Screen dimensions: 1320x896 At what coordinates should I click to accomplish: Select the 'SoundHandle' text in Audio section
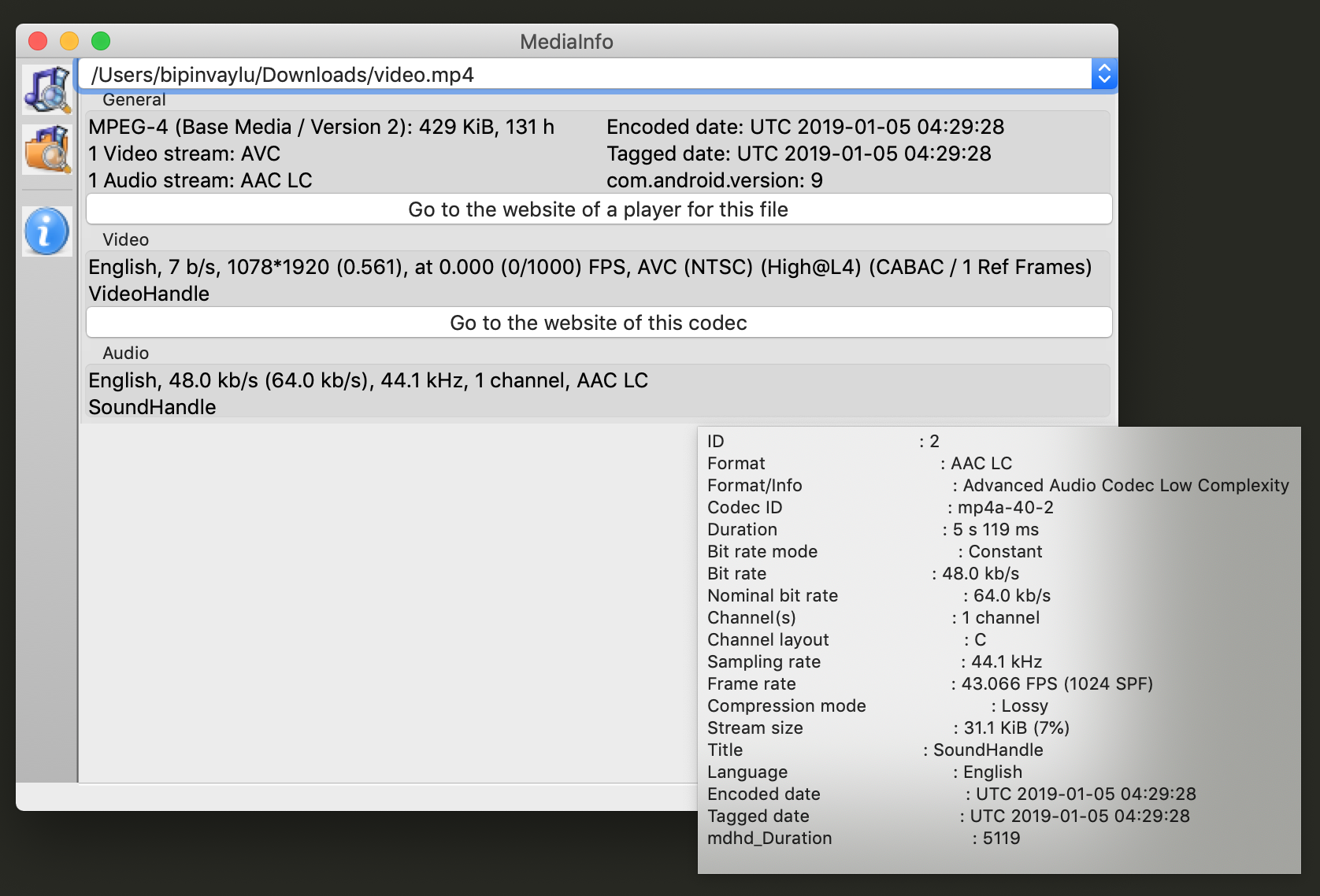(x=152, y=407)
